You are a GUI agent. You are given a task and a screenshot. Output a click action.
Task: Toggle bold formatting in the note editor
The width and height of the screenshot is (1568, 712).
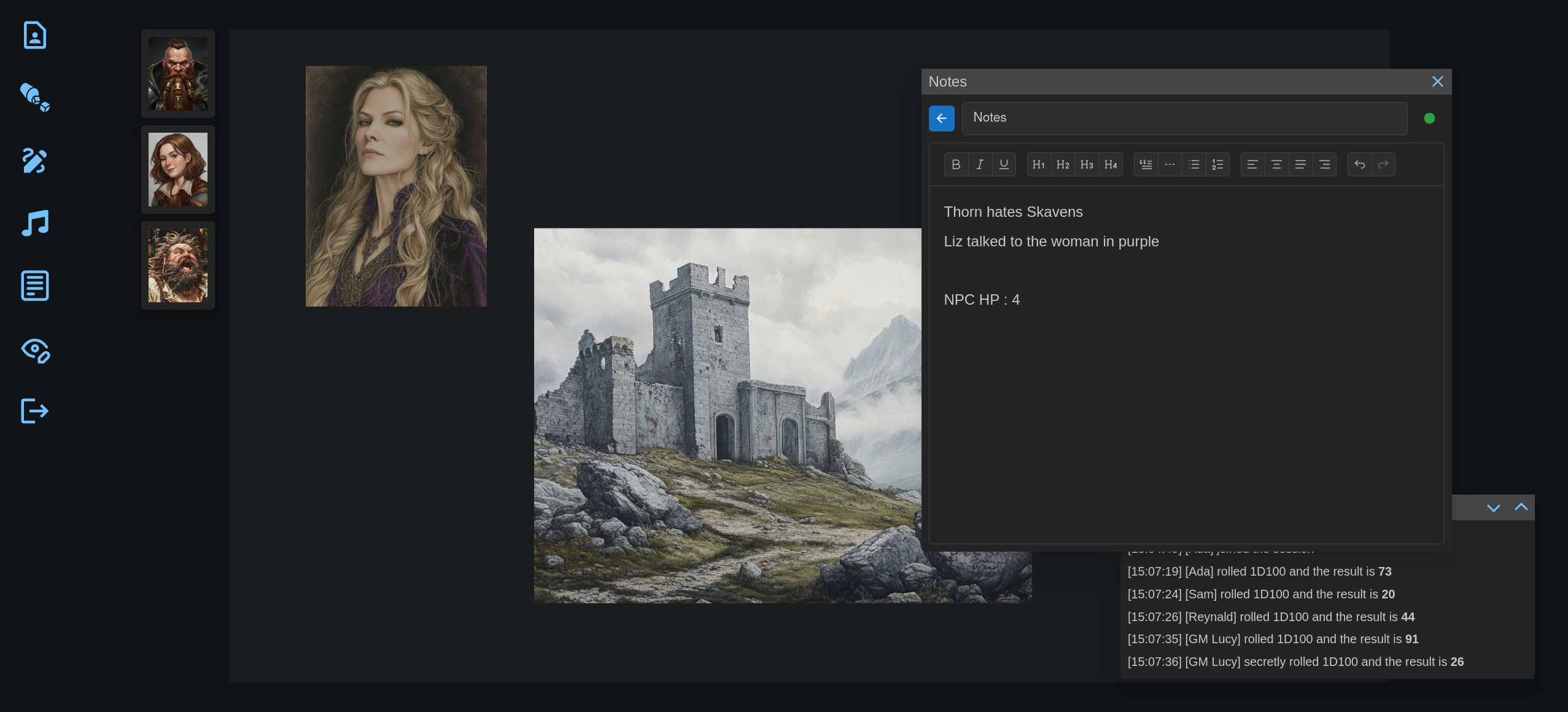click(955, 164)
